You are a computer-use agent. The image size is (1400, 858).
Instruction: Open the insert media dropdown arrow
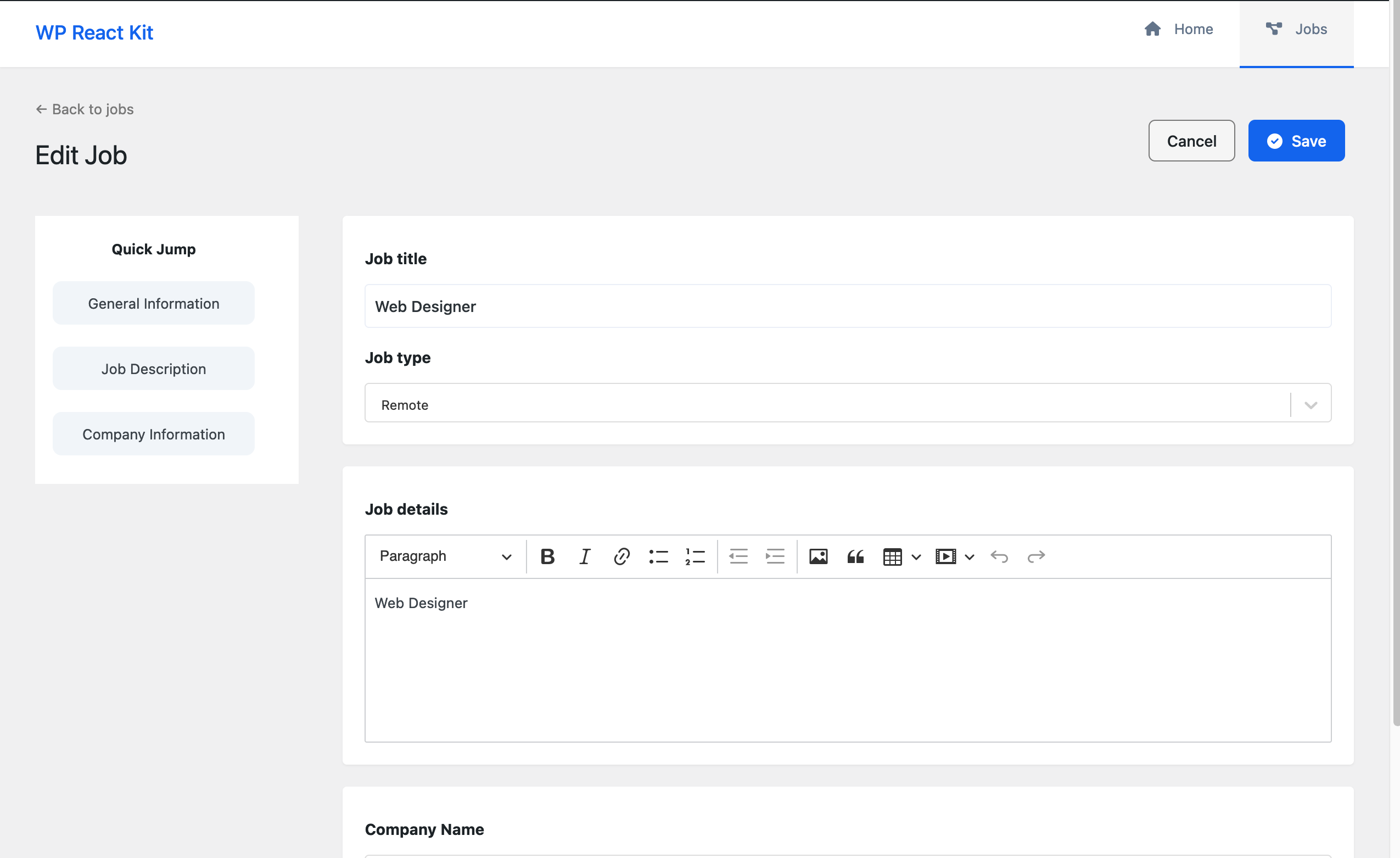(970, 556)
